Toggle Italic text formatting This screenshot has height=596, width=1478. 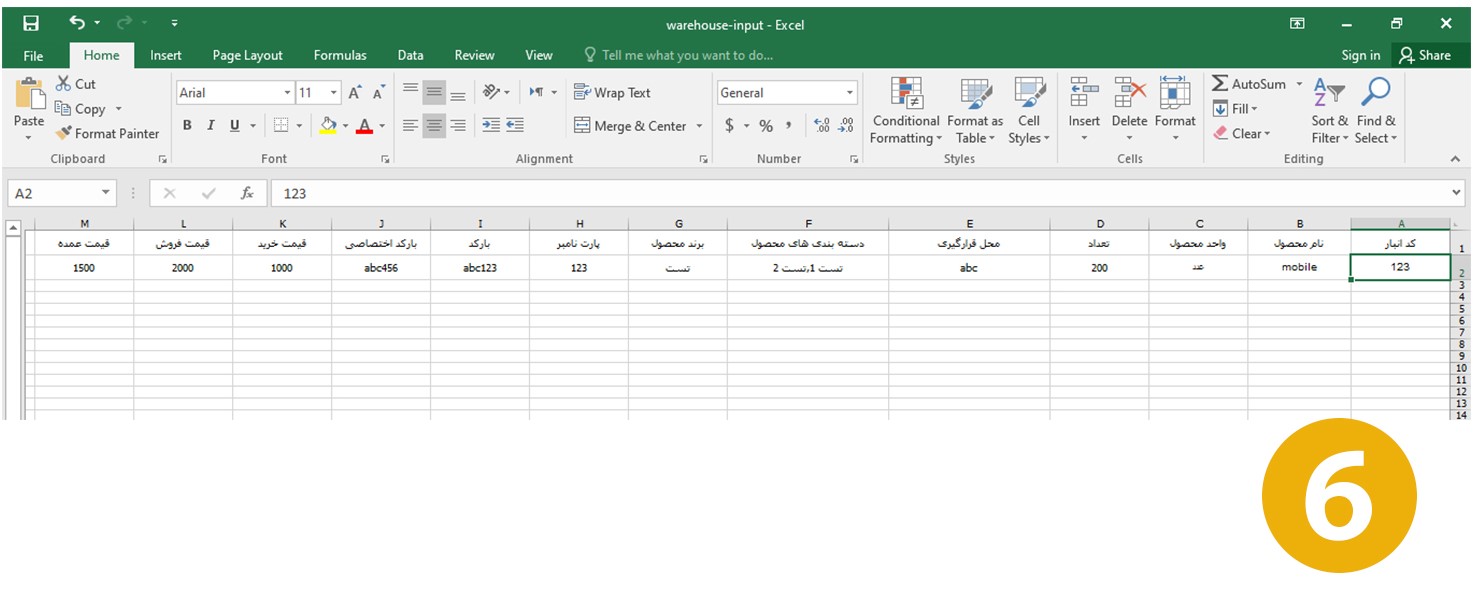click(210, 125)
